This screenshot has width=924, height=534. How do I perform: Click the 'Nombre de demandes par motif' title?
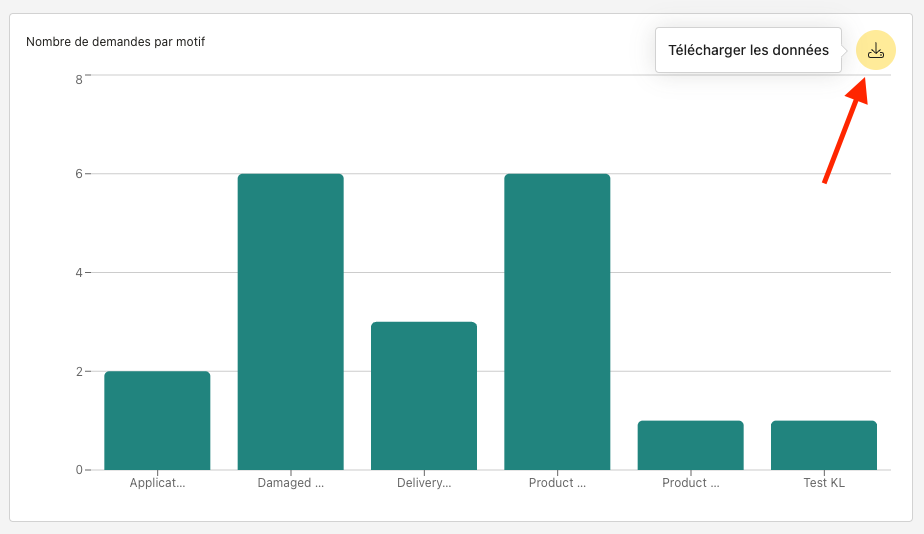point(116,42)
